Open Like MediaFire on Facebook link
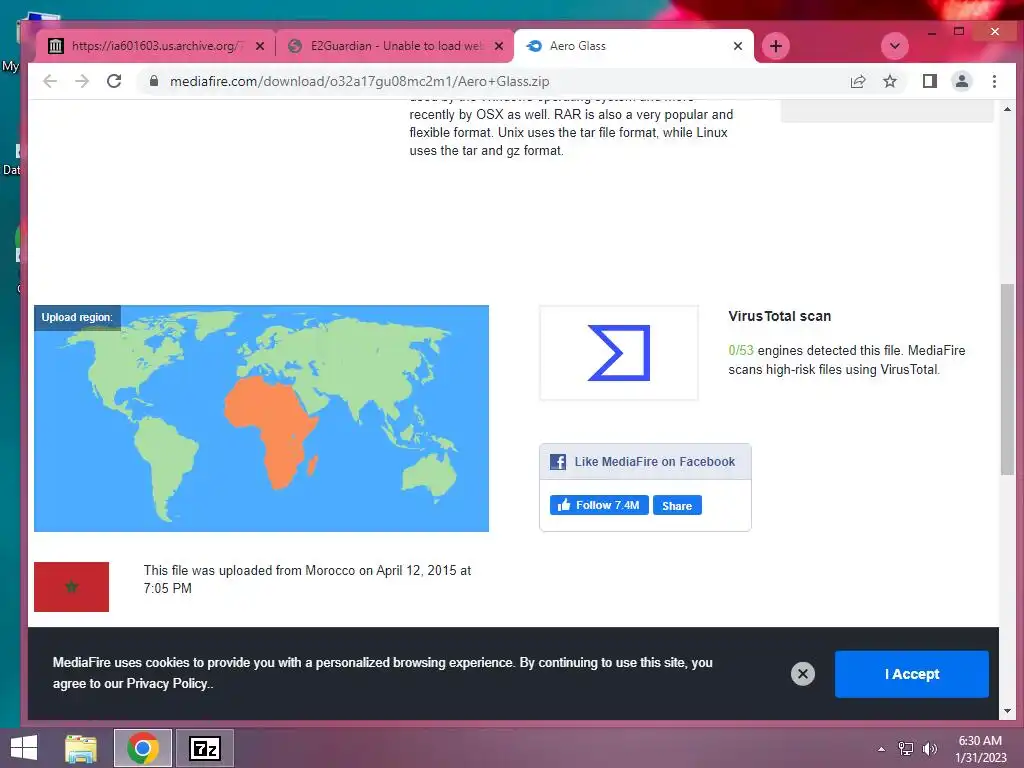1024x768 pixels. point(654,462)
